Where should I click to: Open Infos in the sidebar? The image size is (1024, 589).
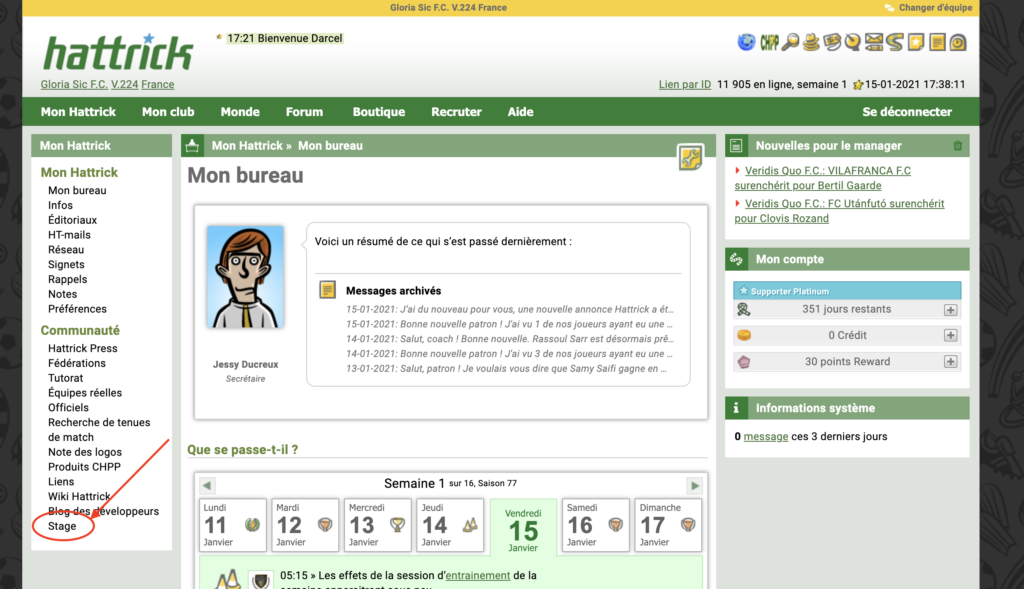point(60,205)
